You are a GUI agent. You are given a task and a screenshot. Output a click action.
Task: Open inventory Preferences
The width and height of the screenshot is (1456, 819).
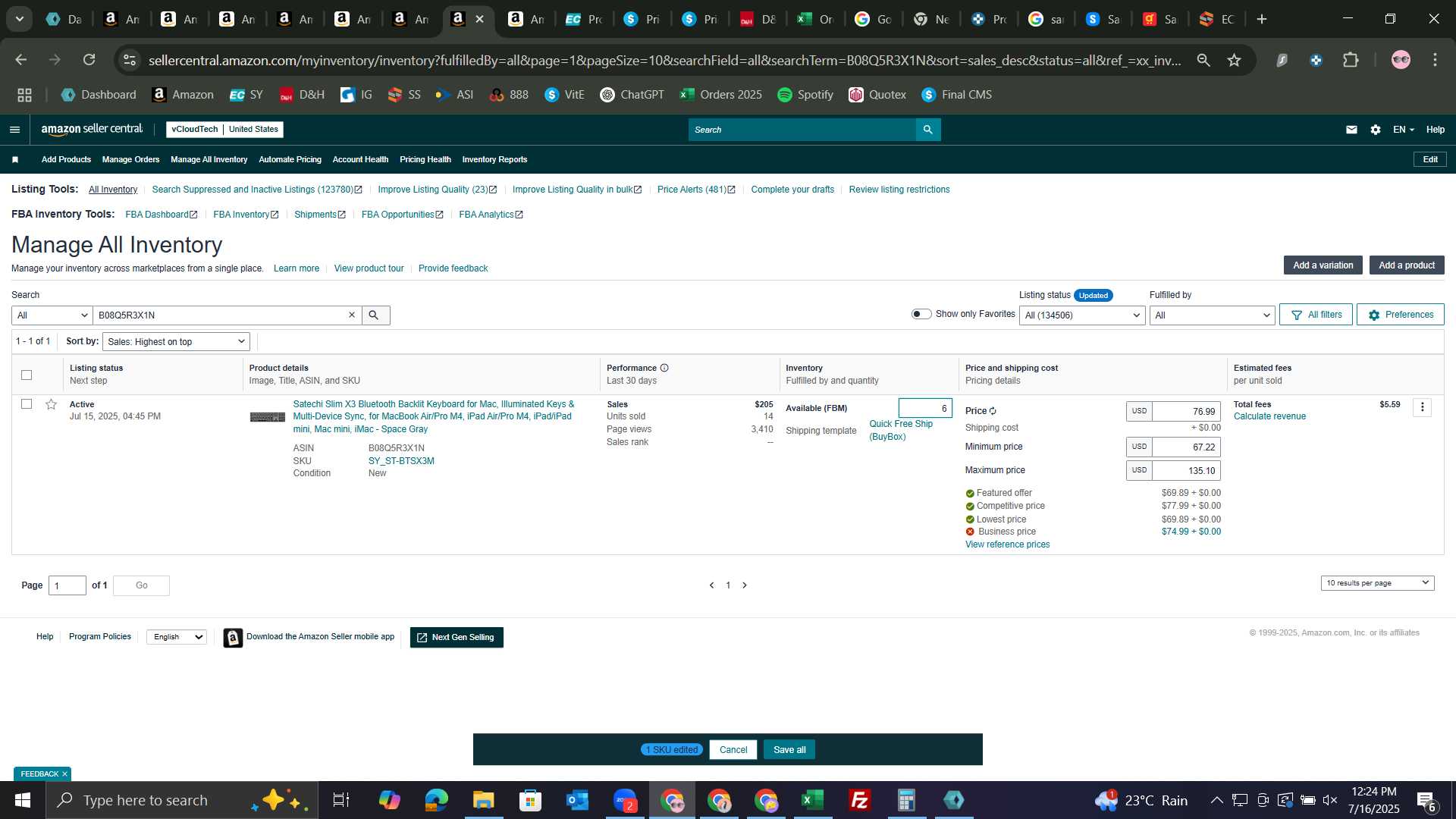pyautogui.click(x=1401, y=315)
